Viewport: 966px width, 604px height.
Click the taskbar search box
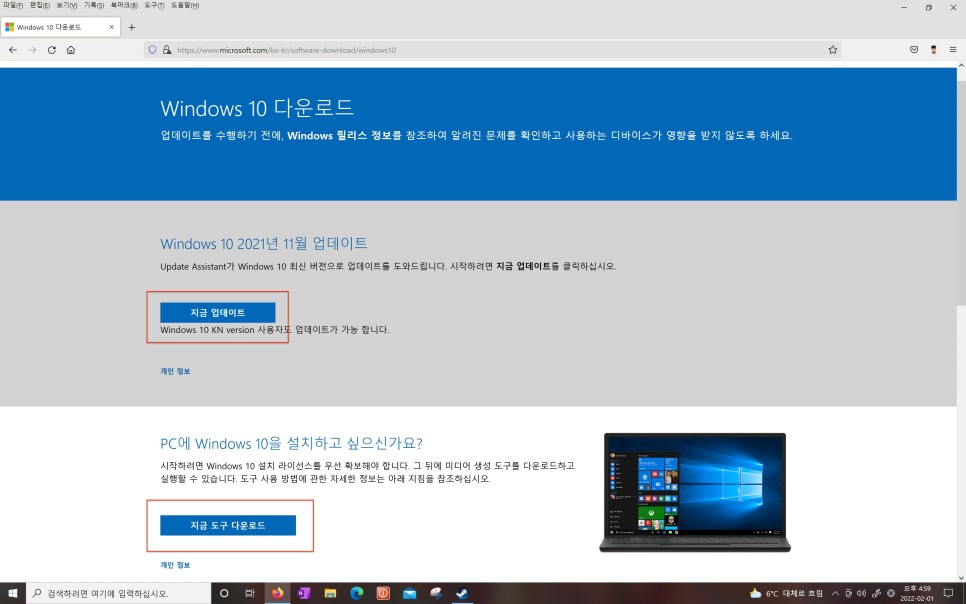[x=118, y=593]
